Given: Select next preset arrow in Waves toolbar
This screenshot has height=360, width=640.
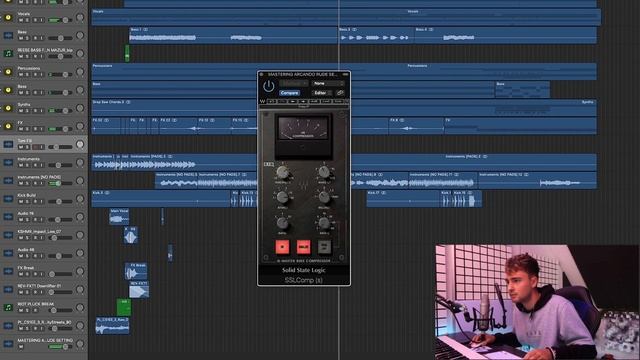Looking at the screenshot, I should tap(303, 101).
